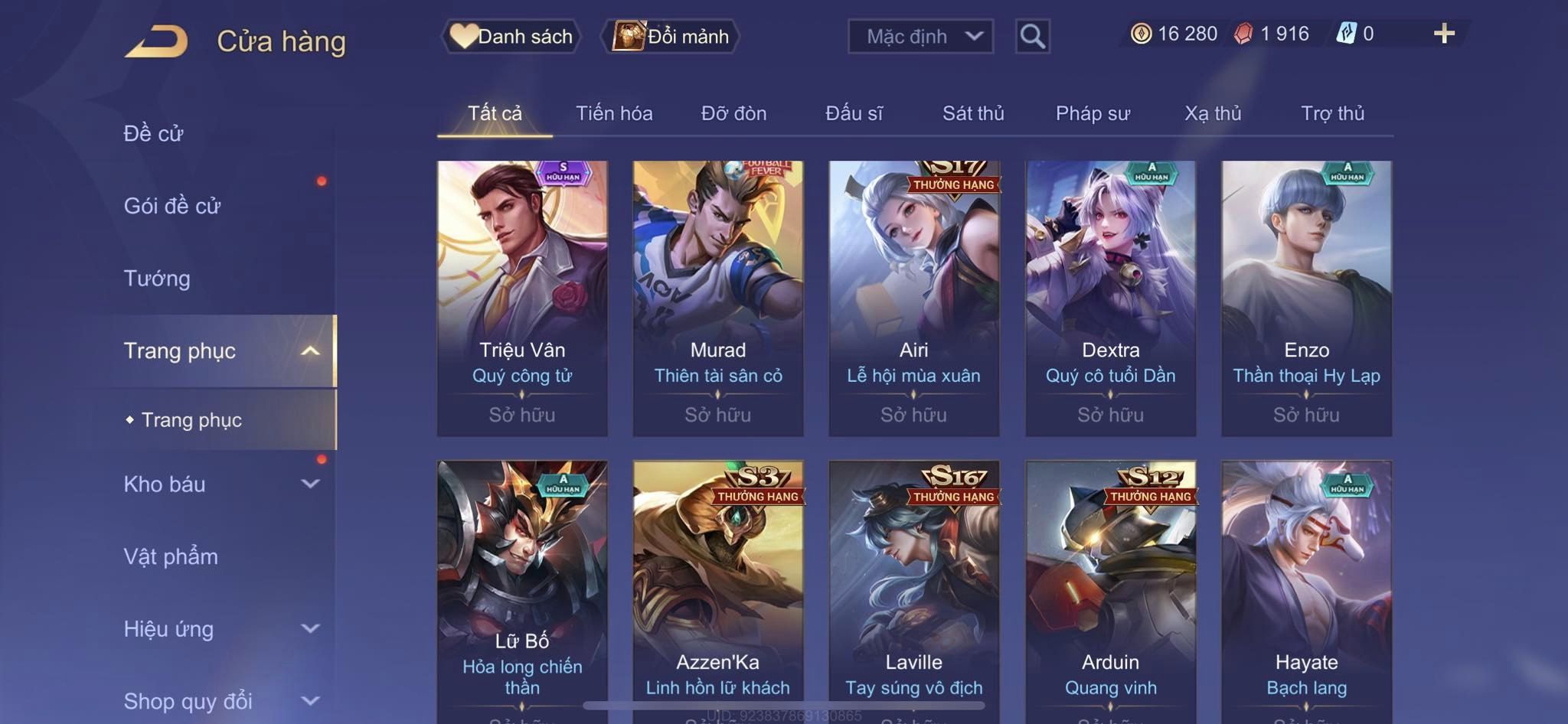Switch to the Sát thủ tab
The height and width of the screenshot is (724, 1568).
point(972,113)
